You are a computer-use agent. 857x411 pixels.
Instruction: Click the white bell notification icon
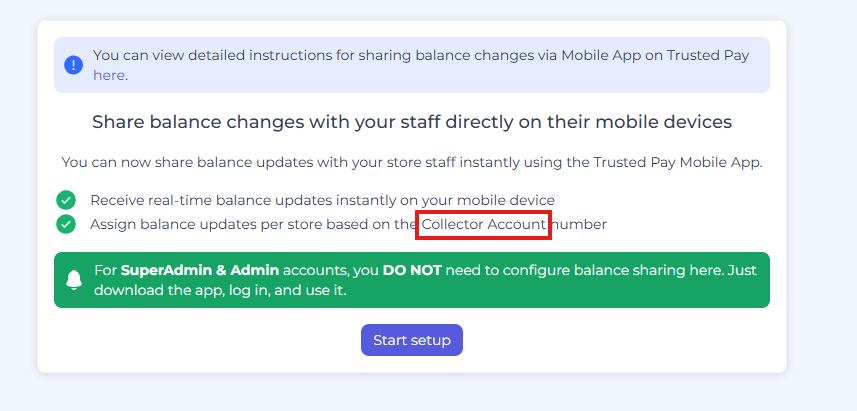click(x=74, y=280)
